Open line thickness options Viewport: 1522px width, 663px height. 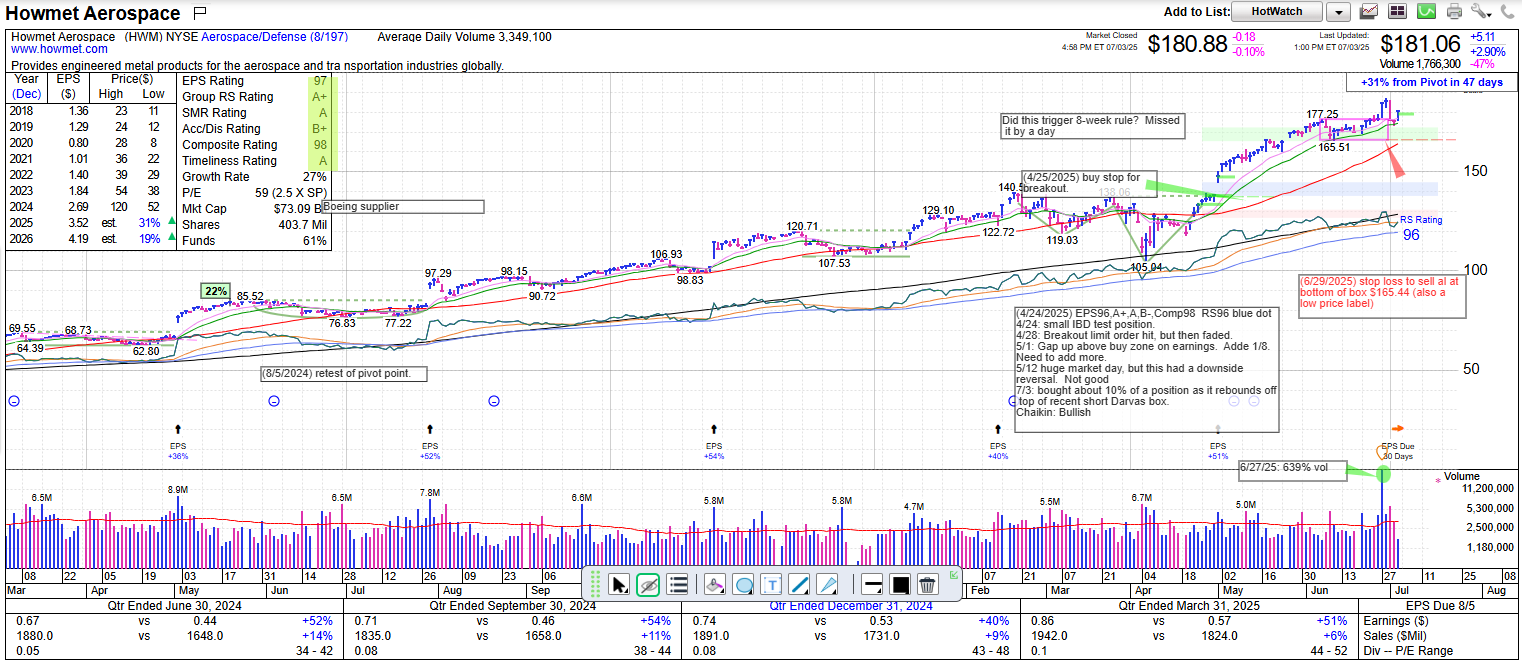click(x=871, y=585)
